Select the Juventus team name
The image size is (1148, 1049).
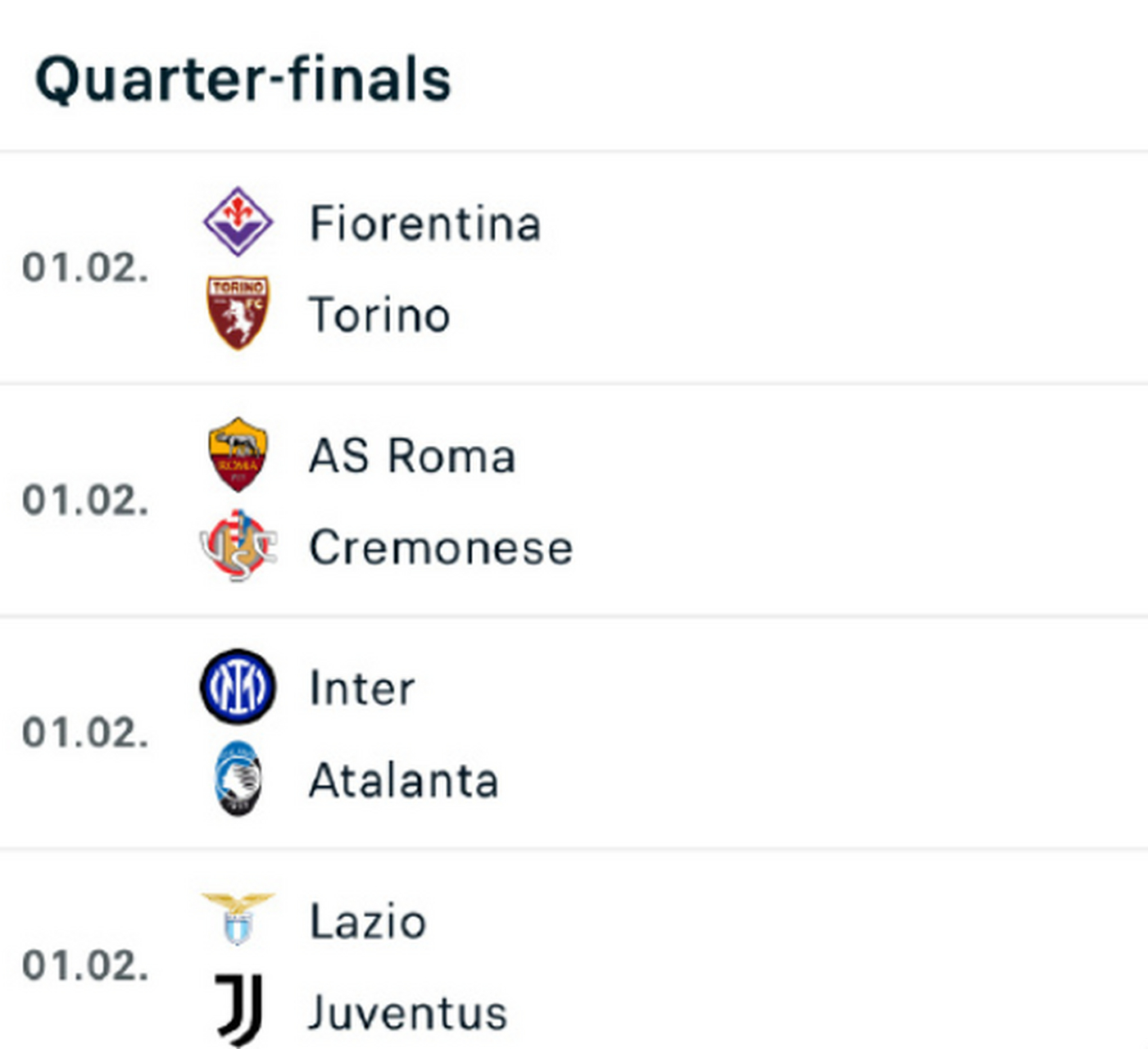coord(408,1013)
